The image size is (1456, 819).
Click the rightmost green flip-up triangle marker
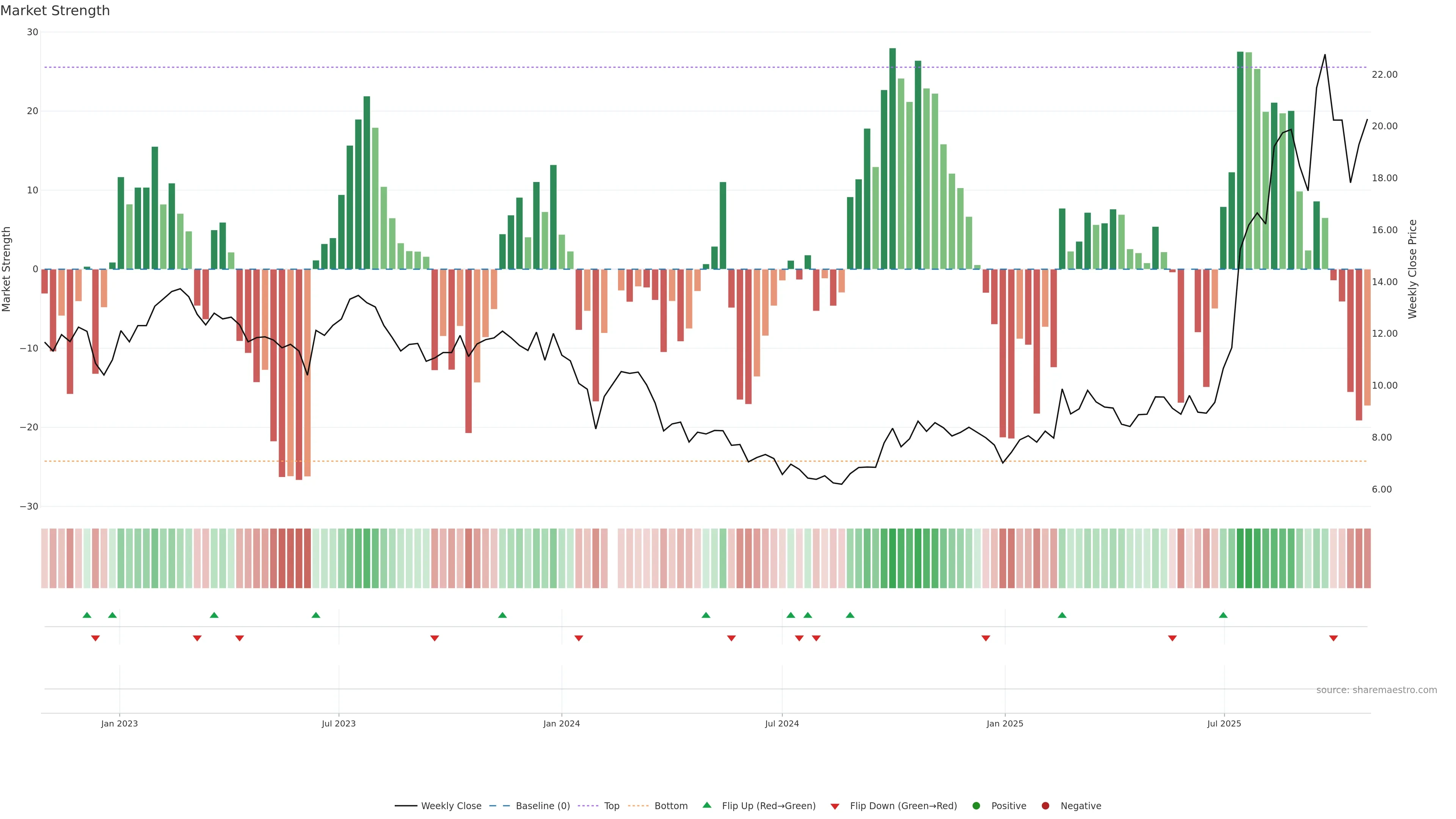[x=1223, y=615]
